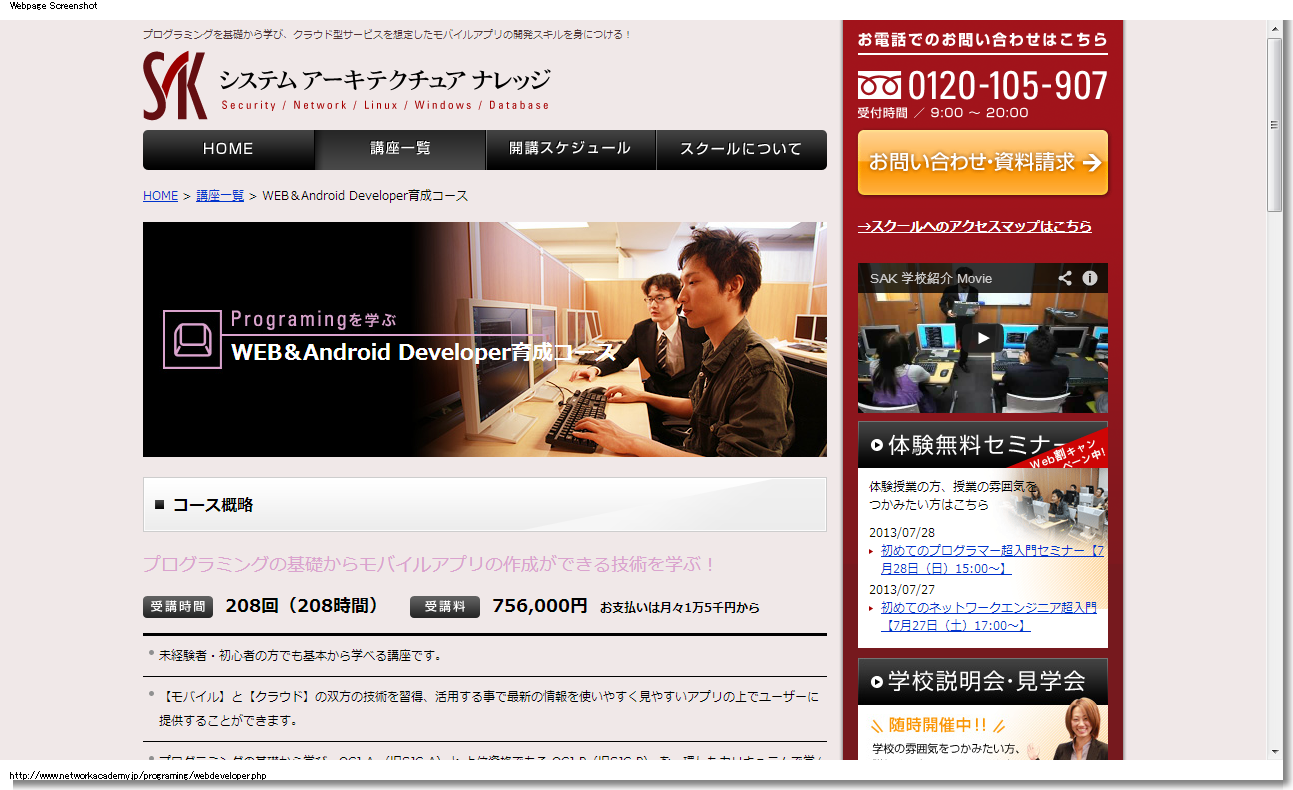Click the vertical scrollbar thumb

[x=1274, y=125]
